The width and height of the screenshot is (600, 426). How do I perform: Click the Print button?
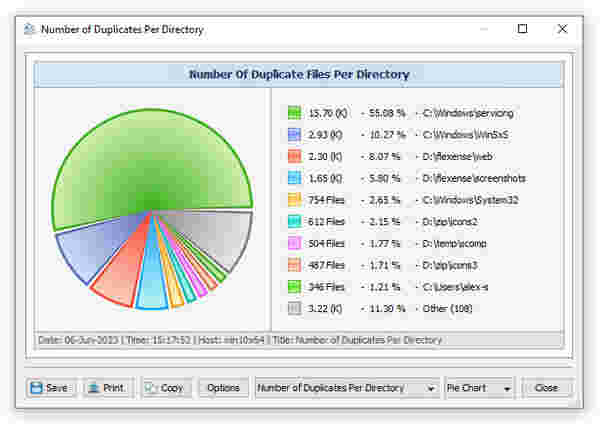coord(108,388)
